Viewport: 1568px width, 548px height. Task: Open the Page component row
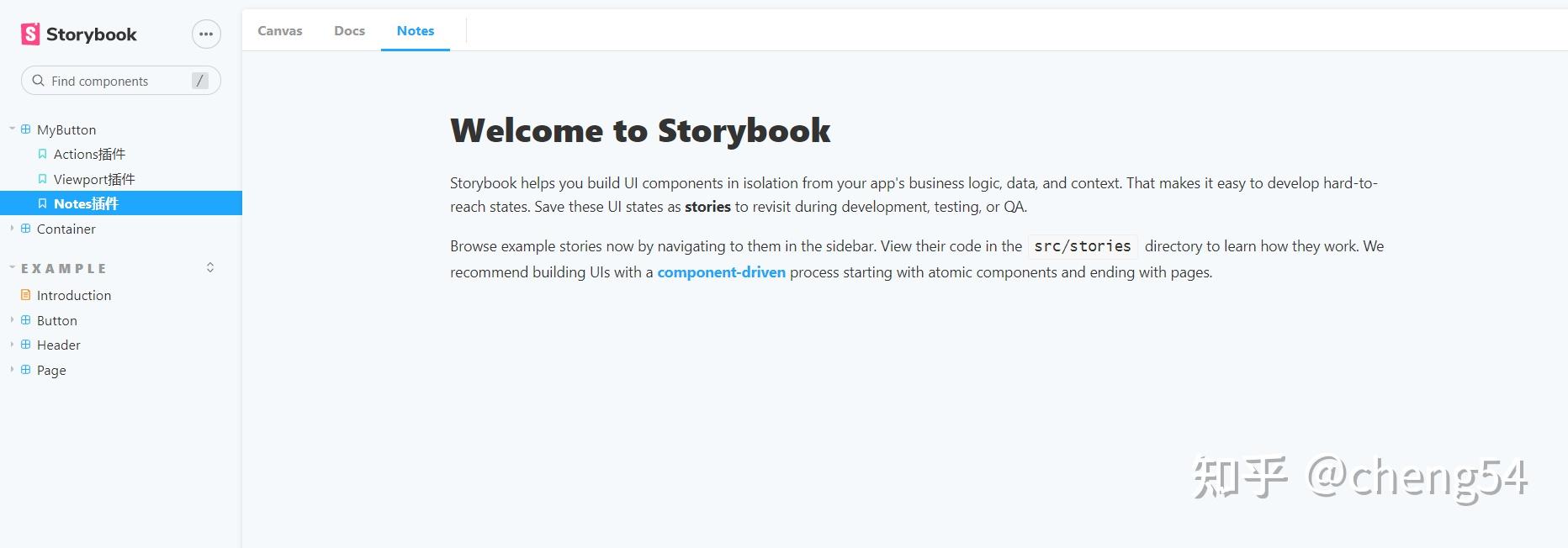click(121, 370)
